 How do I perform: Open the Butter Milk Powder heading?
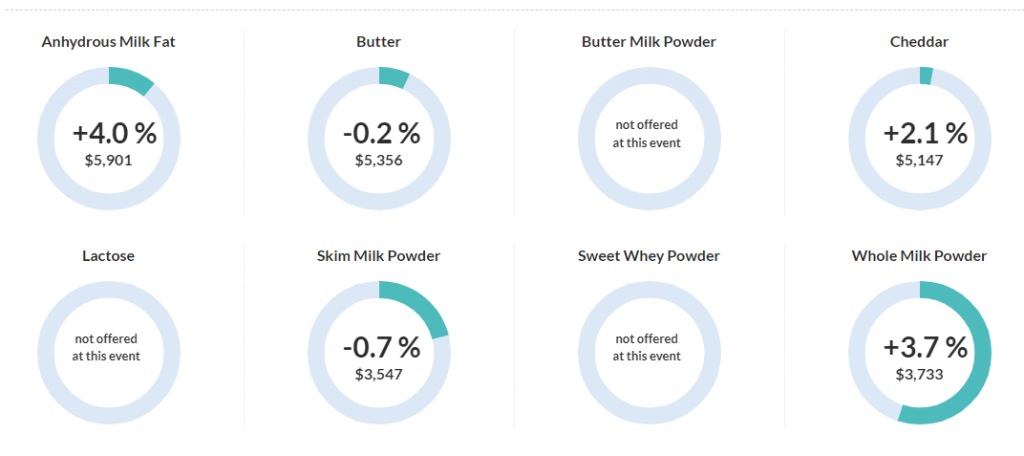[649, 42]
